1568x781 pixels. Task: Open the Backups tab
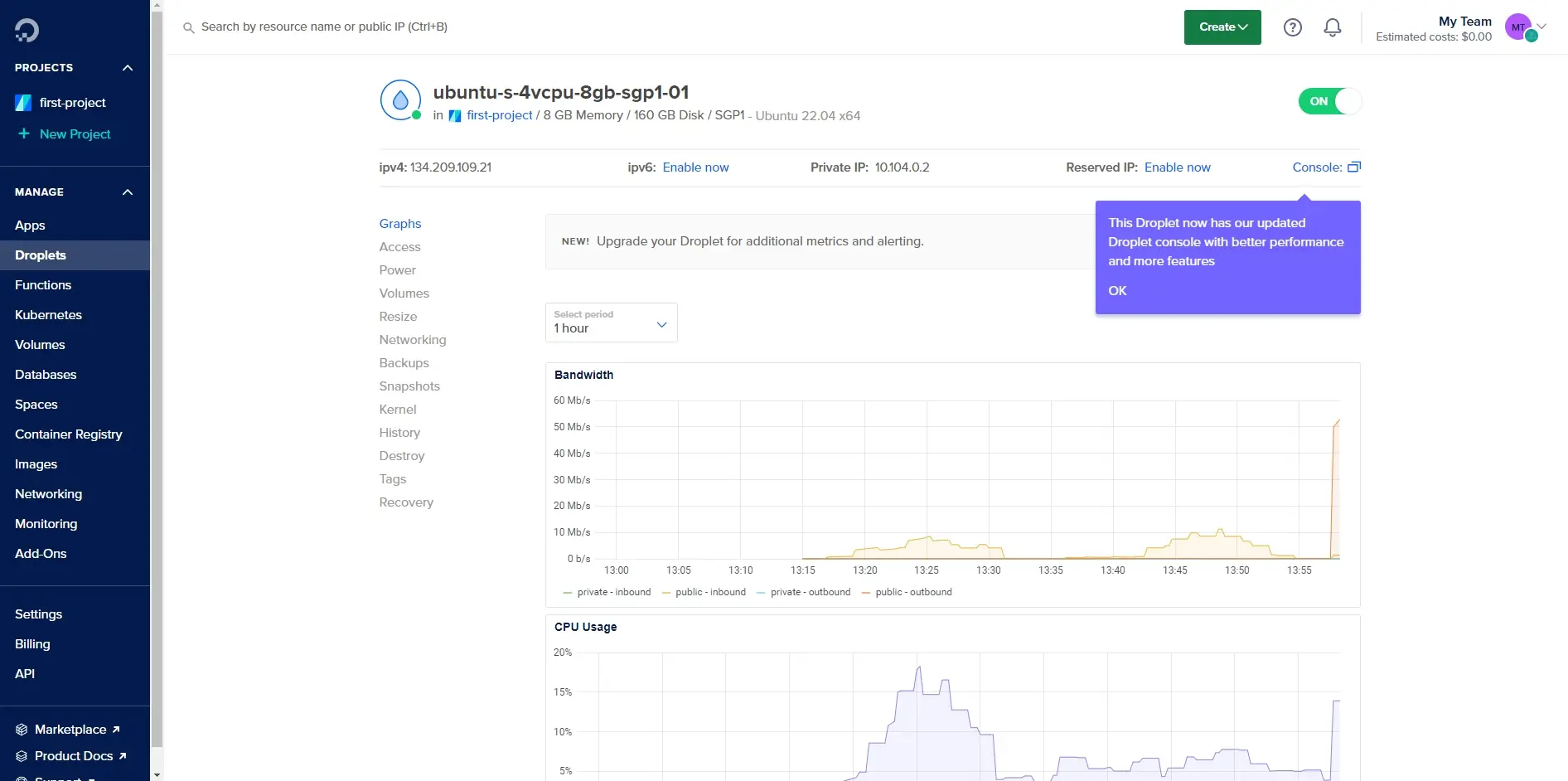404,363
